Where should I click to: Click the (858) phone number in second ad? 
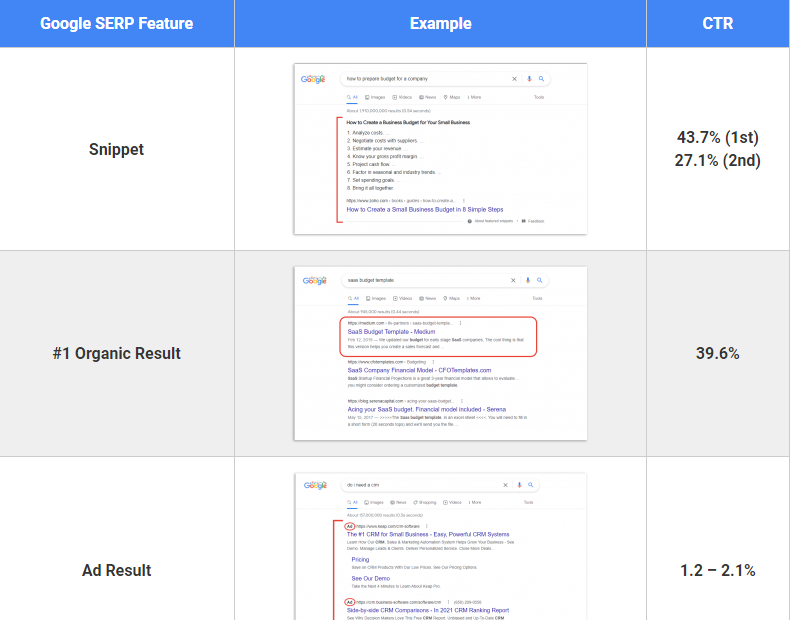click(467, 602)
